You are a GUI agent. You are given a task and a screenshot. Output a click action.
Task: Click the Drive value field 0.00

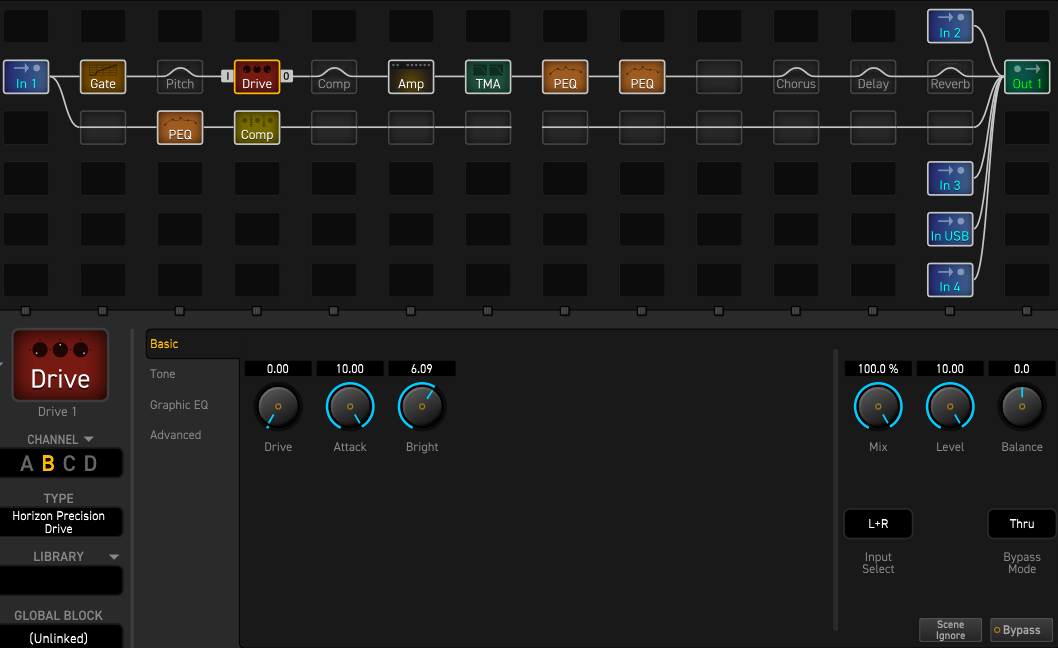tap(278, 369)
